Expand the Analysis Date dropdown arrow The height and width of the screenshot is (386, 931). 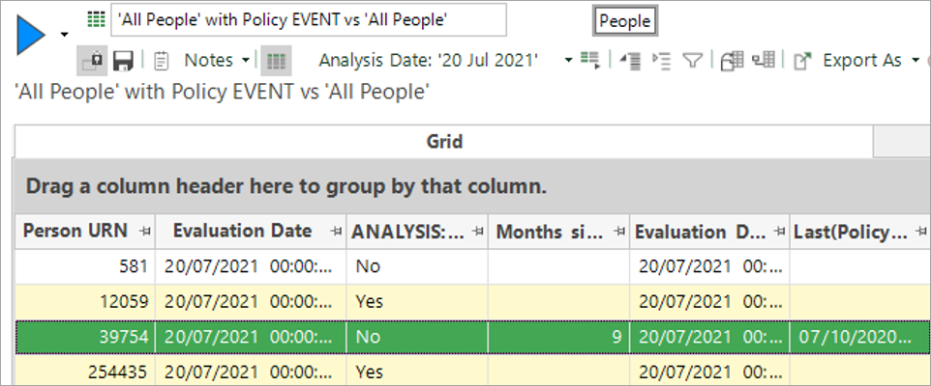coord(568,60)
